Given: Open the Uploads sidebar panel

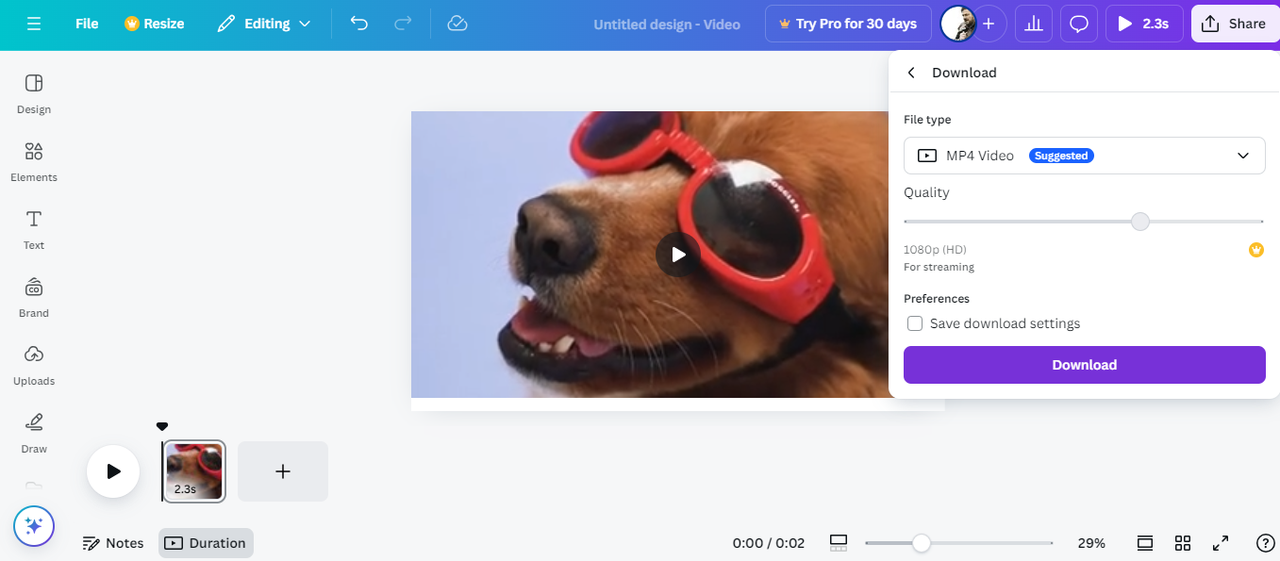Looking at the screenshot, I should coord(34,365).
